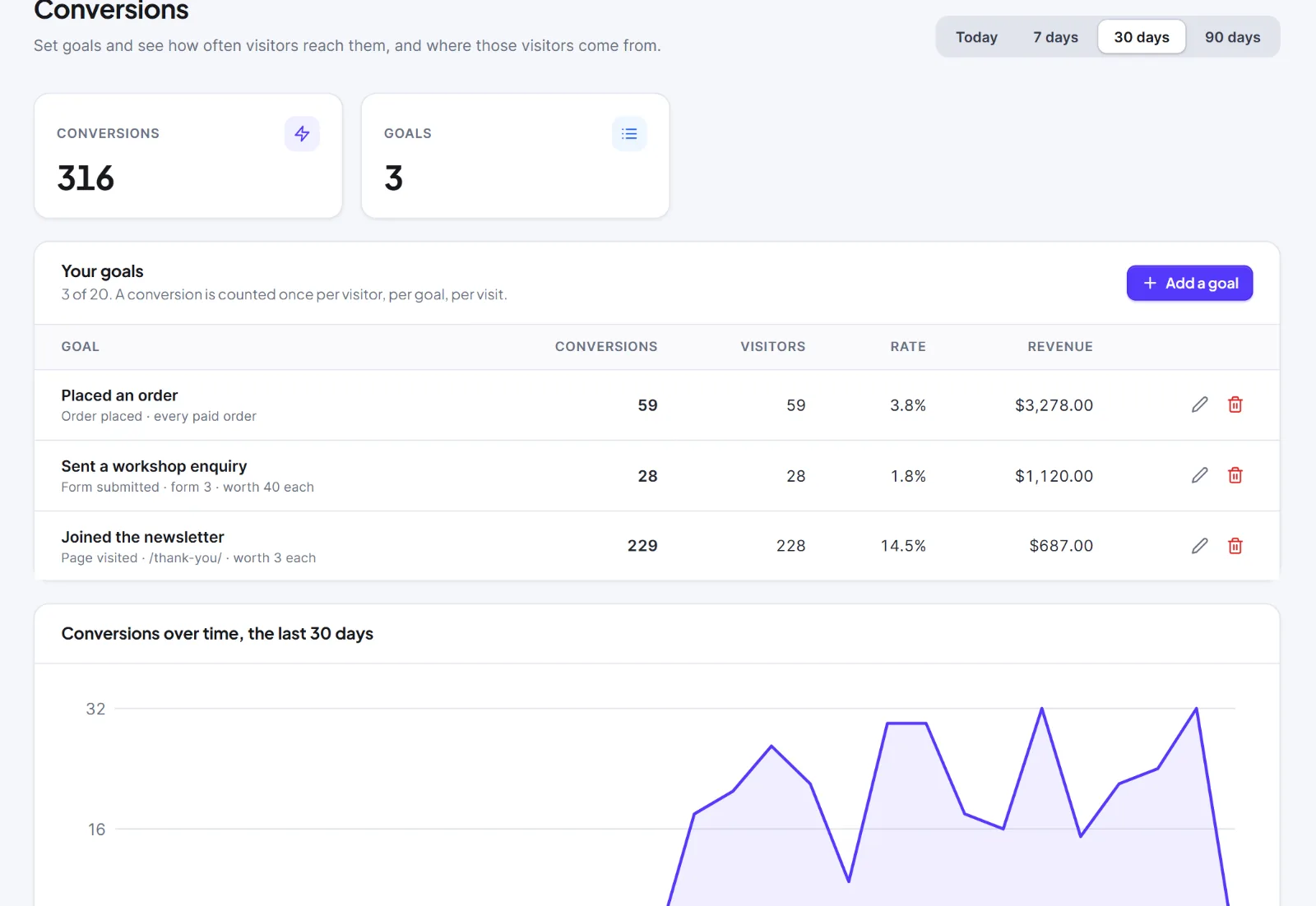Click the Conversions column header
This screenshot has height=906, width=1316.
(606, 347)
